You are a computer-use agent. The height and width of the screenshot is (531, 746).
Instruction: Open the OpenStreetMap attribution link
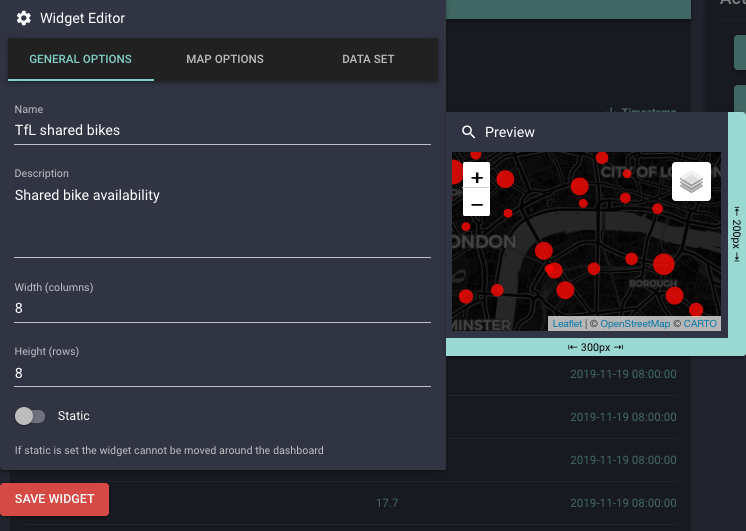pos(635,324)
